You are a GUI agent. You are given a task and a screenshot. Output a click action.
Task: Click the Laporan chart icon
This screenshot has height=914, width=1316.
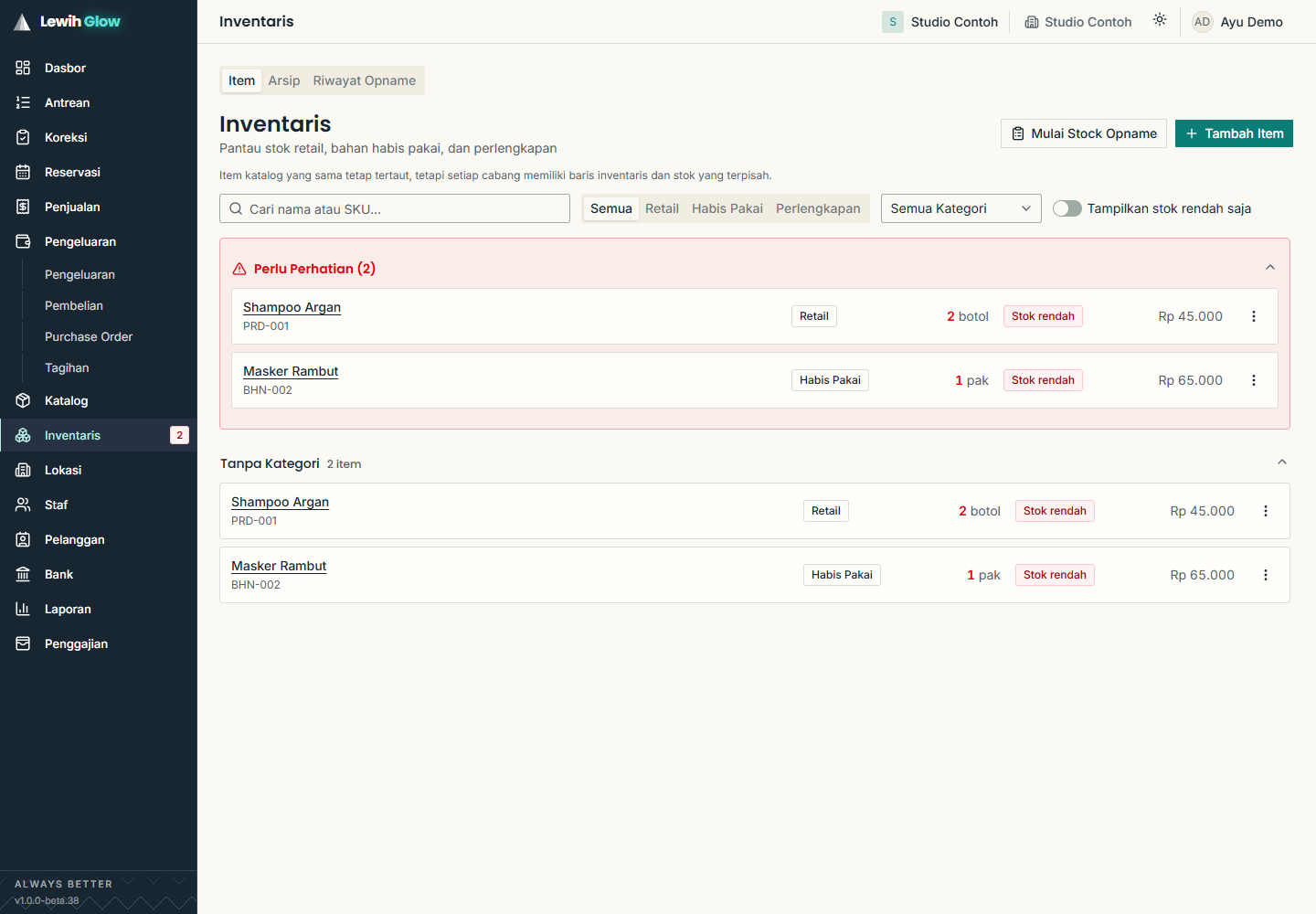[x=23, y=609]
